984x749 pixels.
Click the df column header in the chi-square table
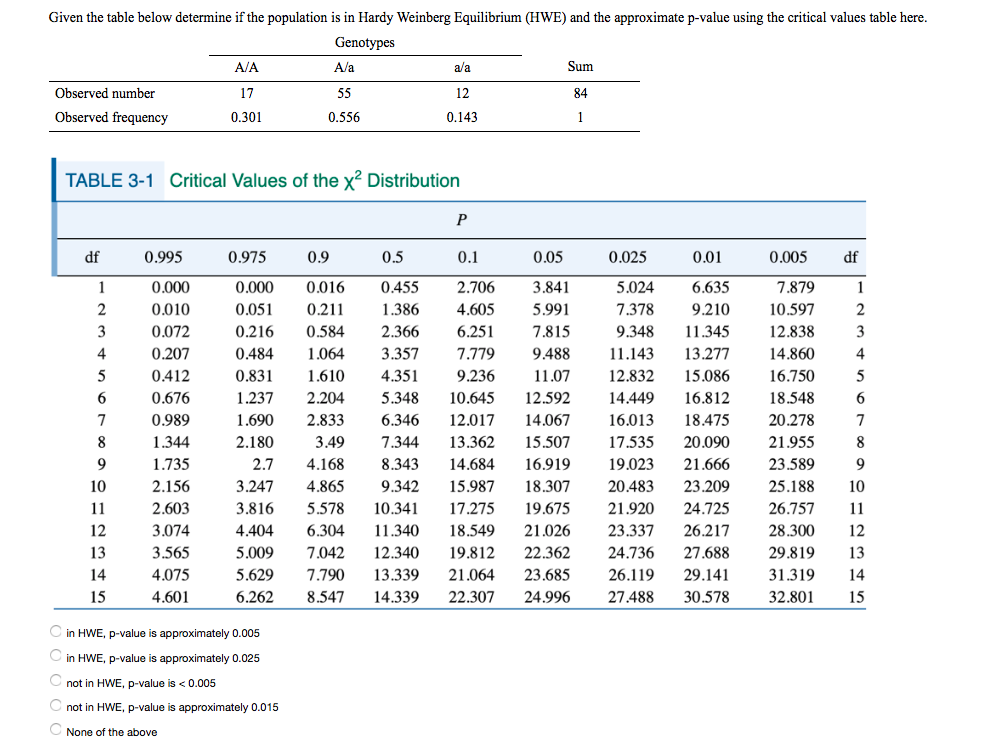click(x=91, y=257)
